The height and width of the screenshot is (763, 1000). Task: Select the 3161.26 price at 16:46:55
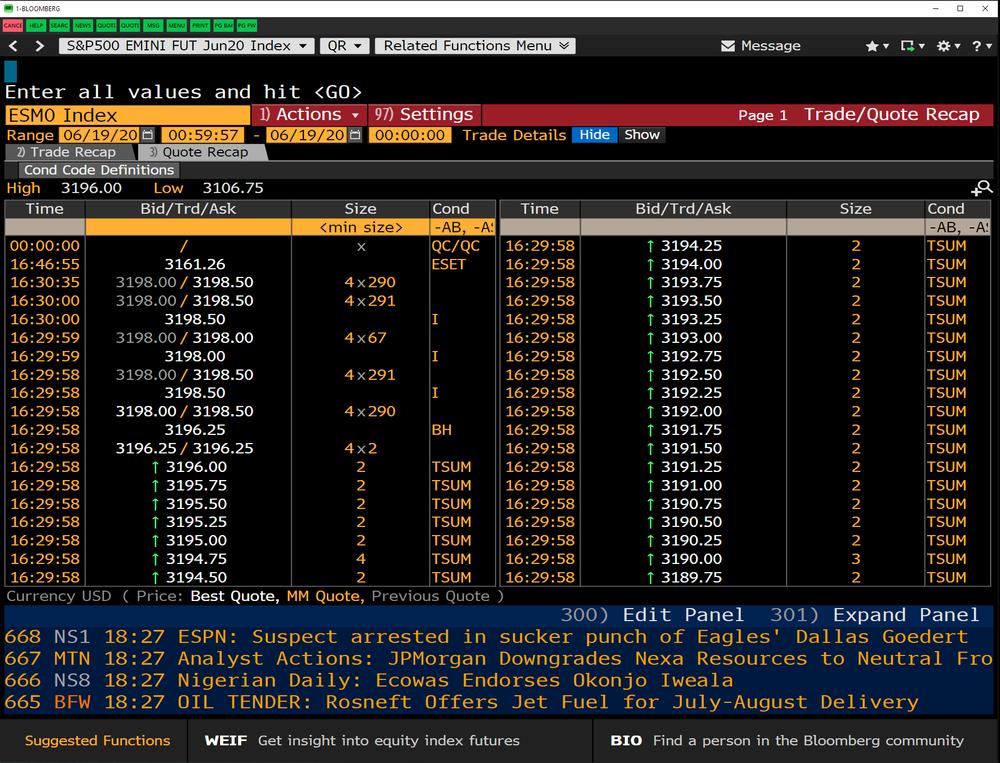(x=195, y=264)
